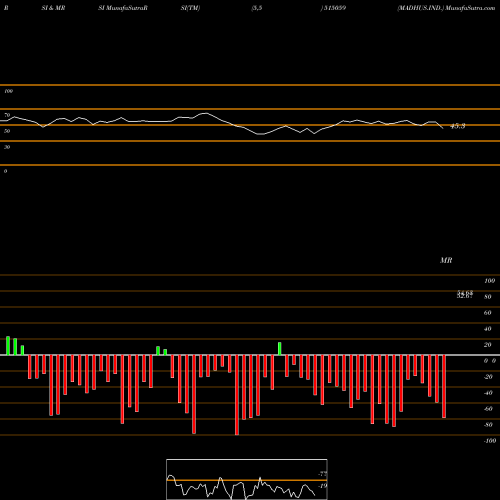Click the RSI current value '45.3'
Screen dimensions: 500x500
coord(458,126)
